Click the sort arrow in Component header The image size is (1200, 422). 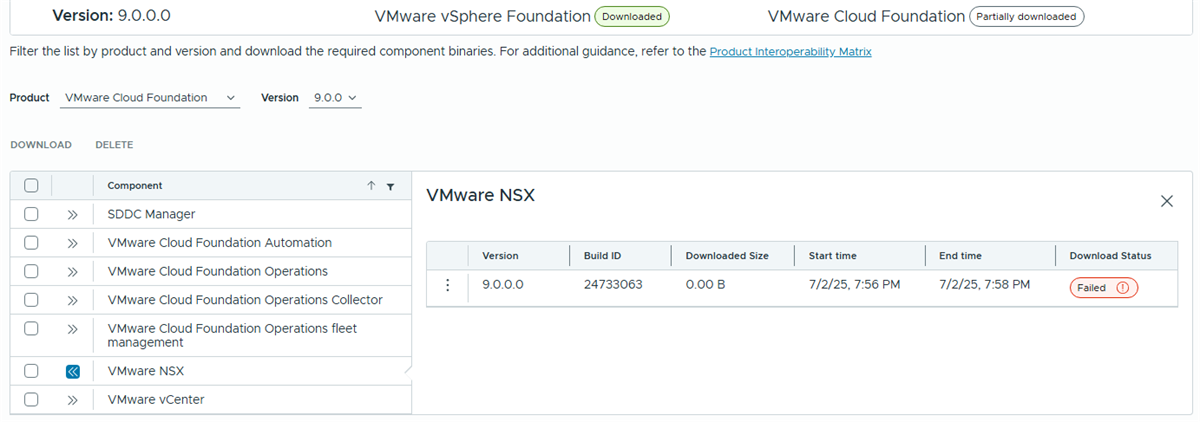tap(371, 186)
